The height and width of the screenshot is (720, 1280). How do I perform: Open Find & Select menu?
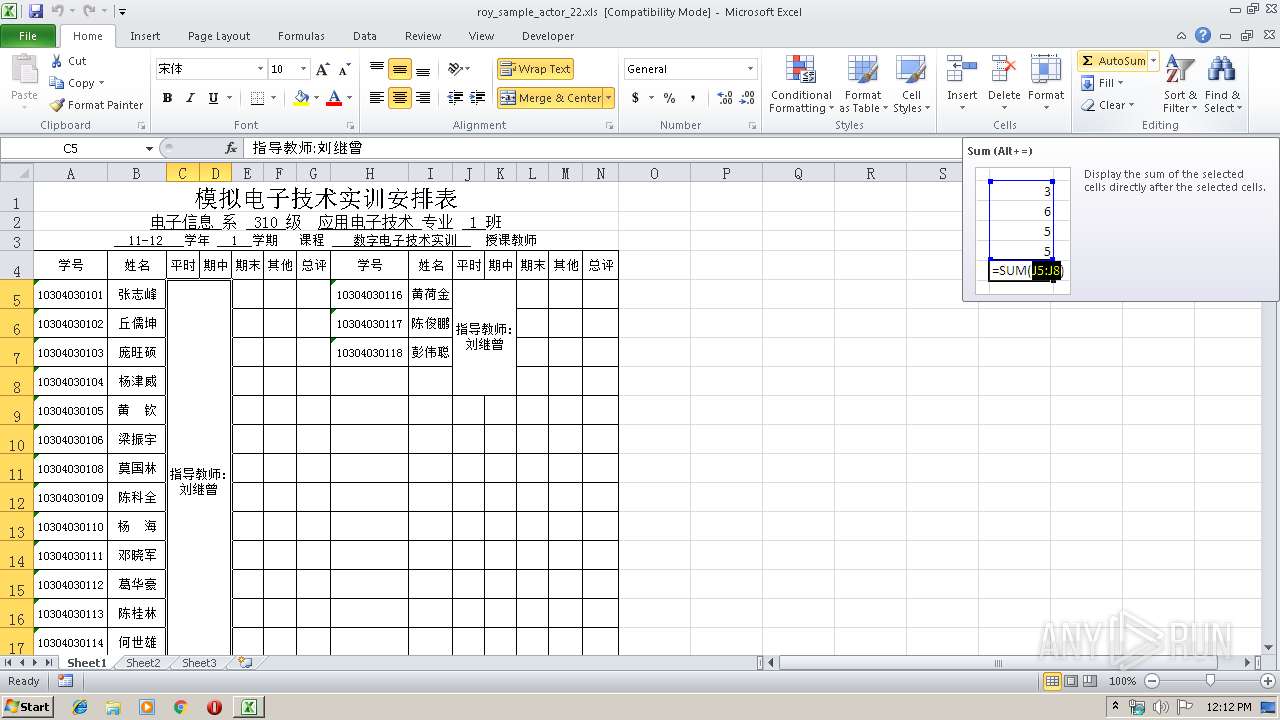click(1222, 85)
